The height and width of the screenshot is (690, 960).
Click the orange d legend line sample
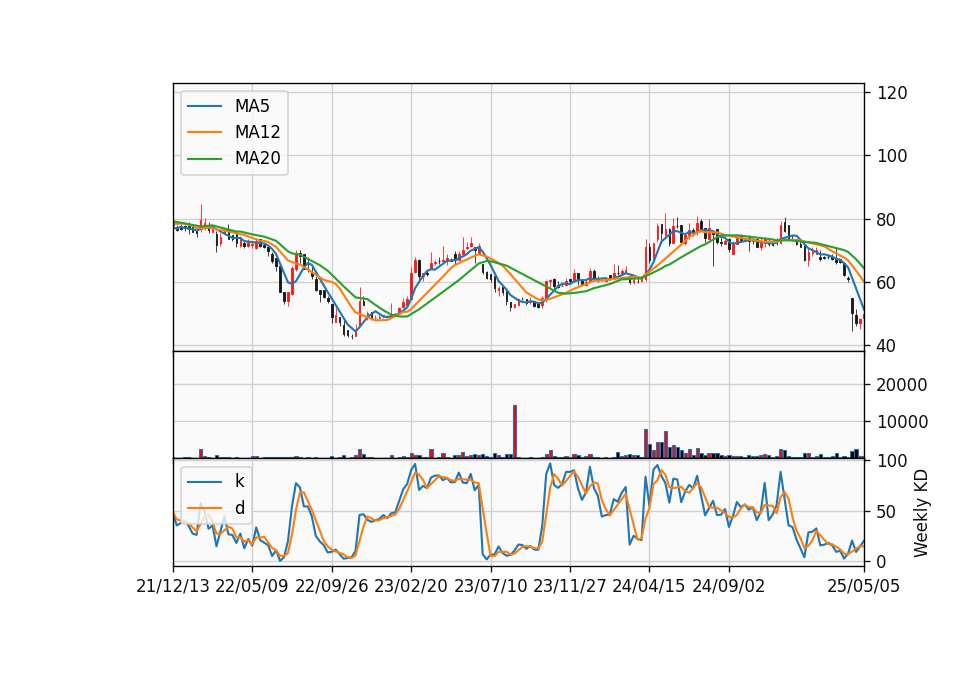click(x=204, y=508)
